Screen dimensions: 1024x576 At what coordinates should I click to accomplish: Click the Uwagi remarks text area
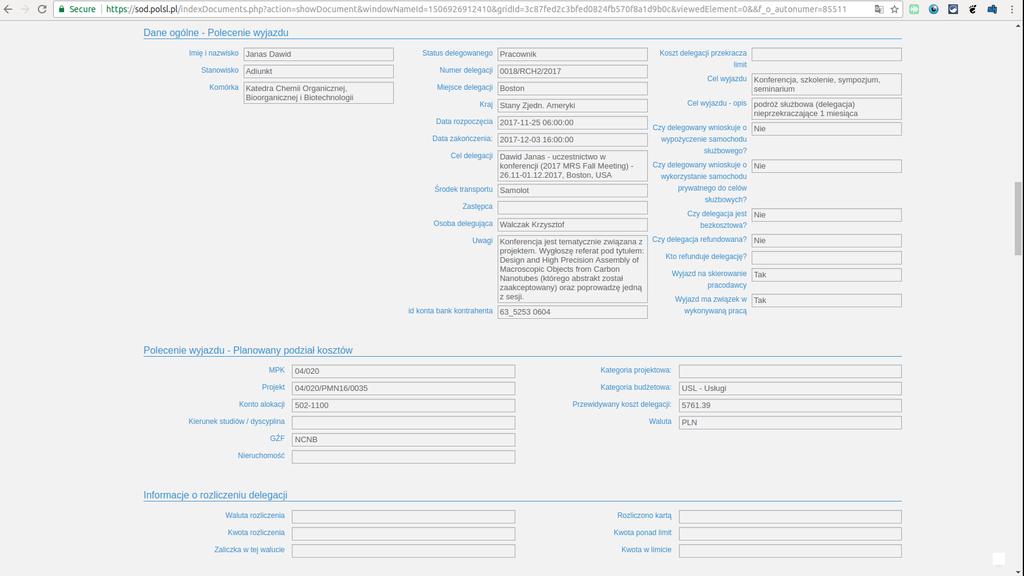click(573, 269)
